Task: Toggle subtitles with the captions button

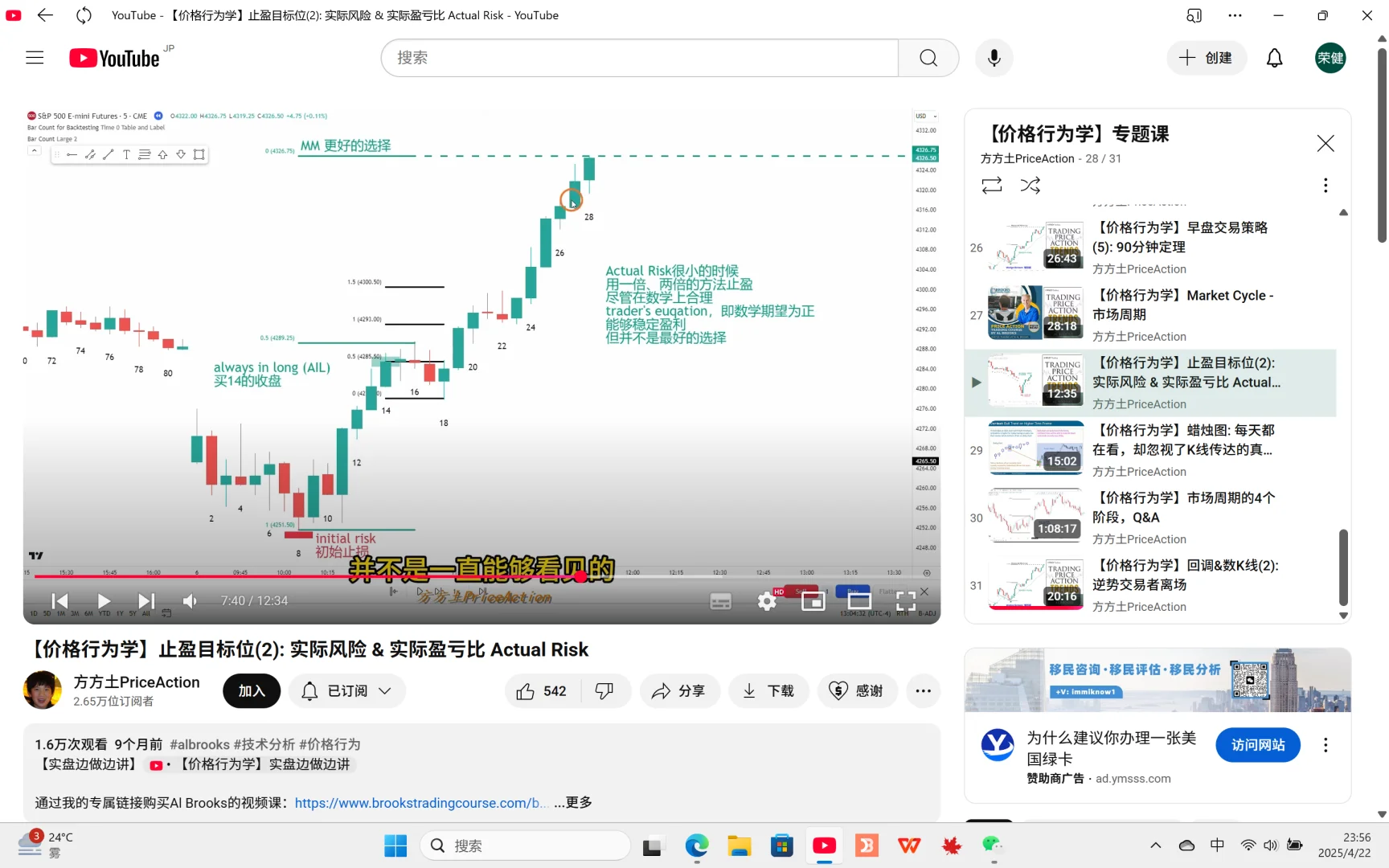Action: (721, 601)
